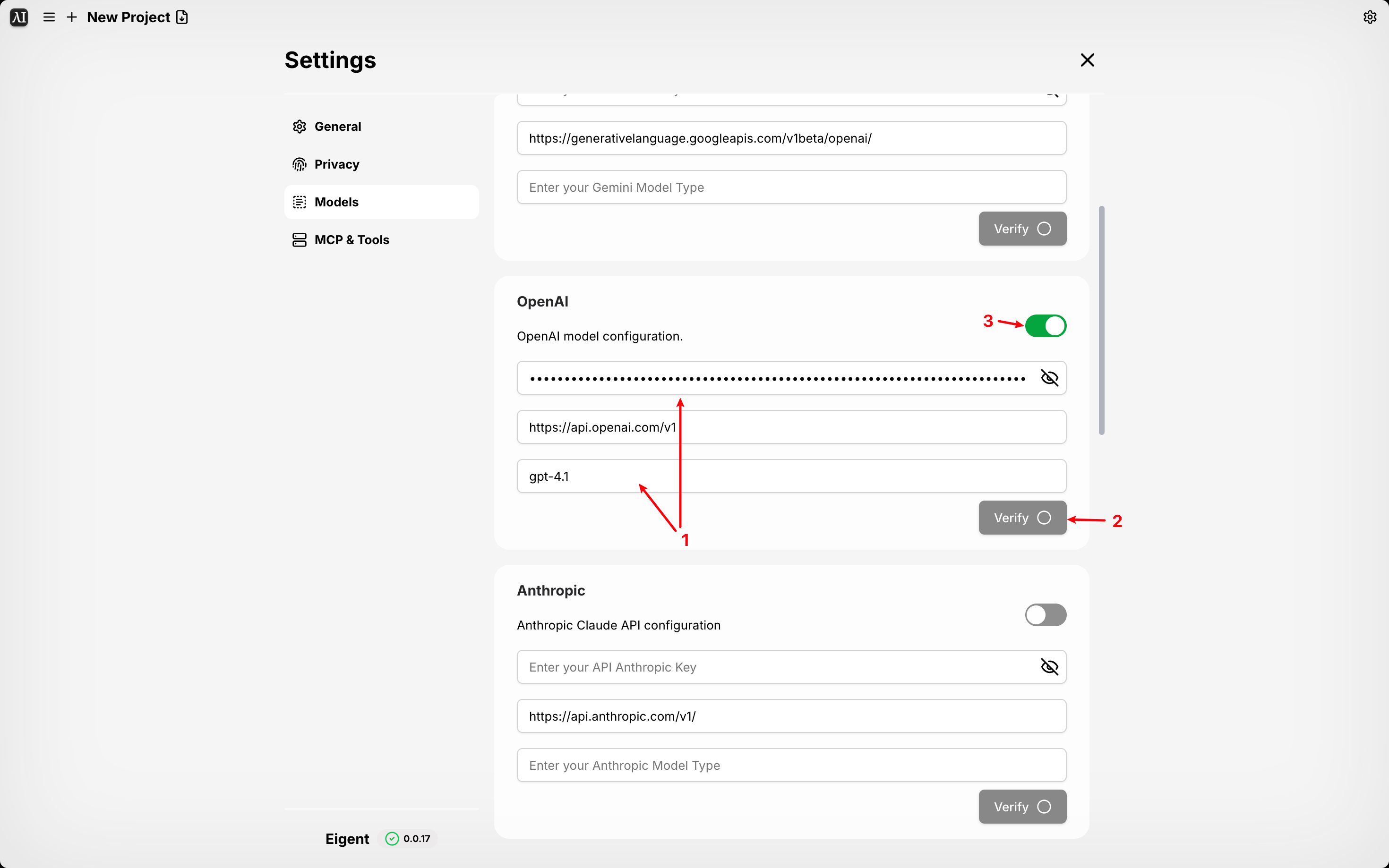
Task: Close the Settings panel with the X
Action: pyautogui.click(x=1087, y=60)
